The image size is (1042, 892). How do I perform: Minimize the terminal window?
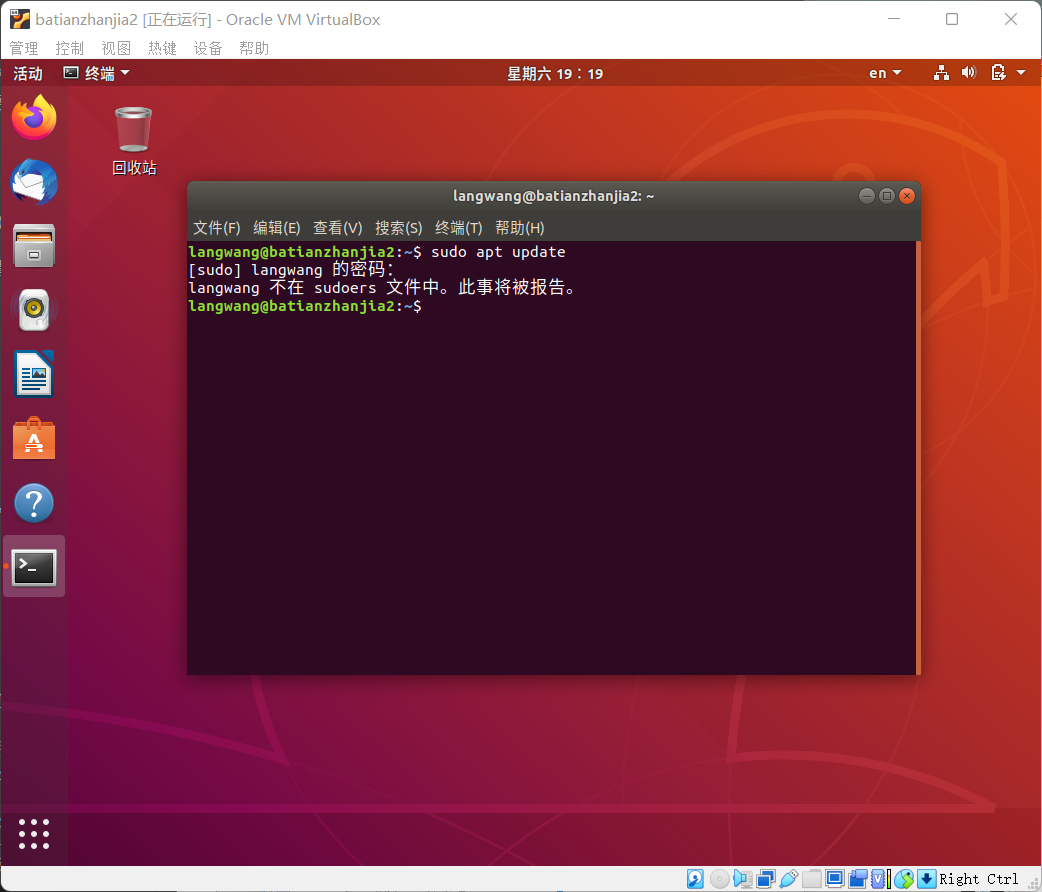click(x=867, y=195)
